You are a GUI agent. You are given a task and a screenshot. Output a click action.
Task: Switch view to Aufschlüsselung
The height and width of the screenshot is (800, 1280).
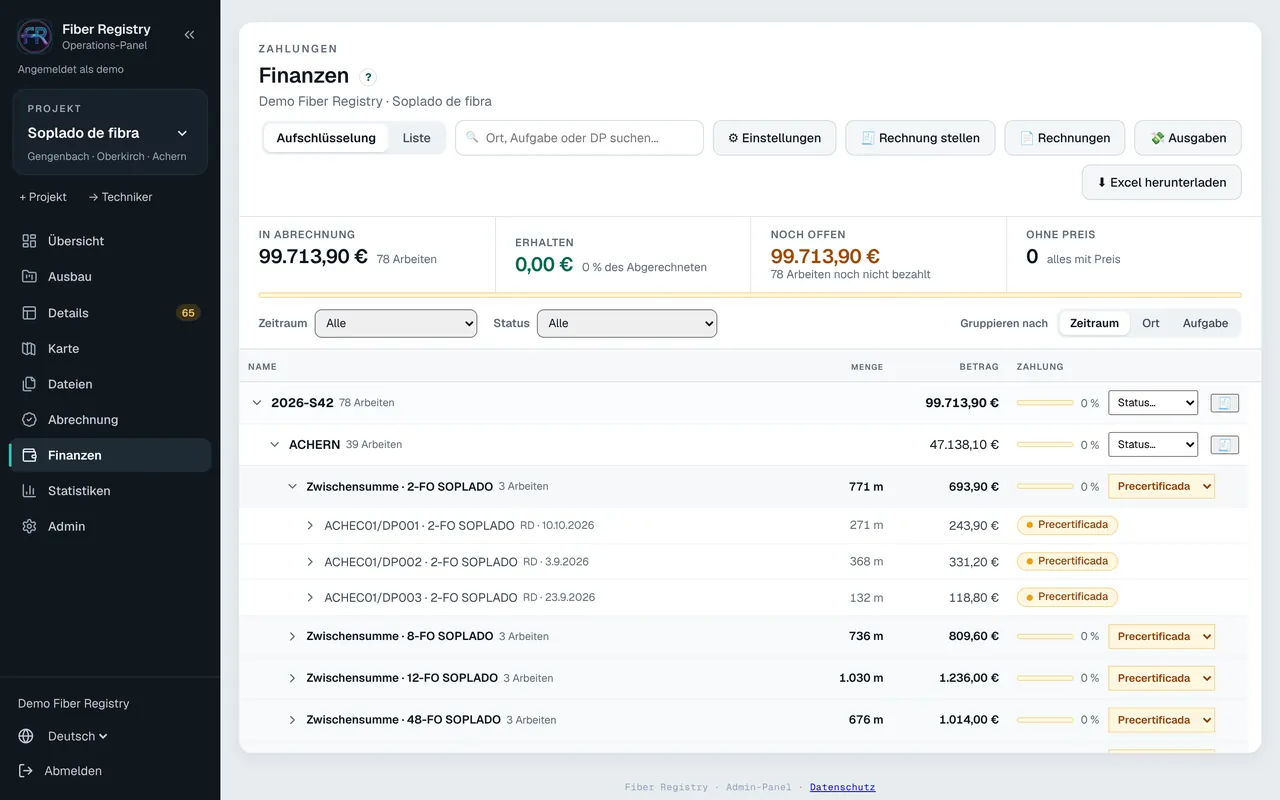click(x=326, y=138)
